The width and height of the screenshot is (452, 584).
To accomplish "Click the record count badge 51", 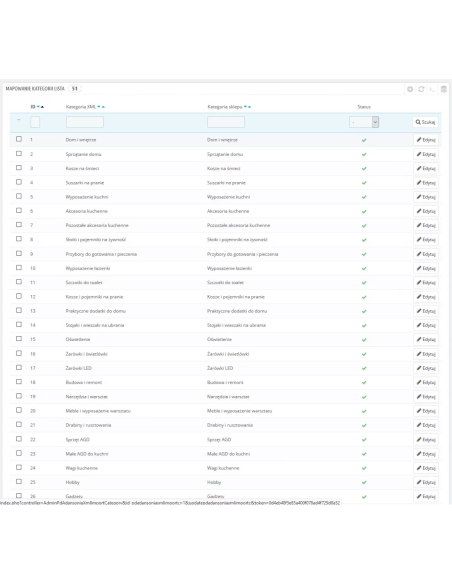I will pyautogui.click(x=75, y=89).
